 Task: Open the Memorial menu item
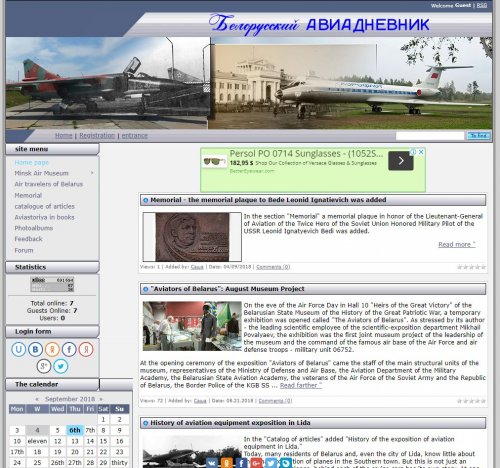pyautogui.click(x=28, y=195)
